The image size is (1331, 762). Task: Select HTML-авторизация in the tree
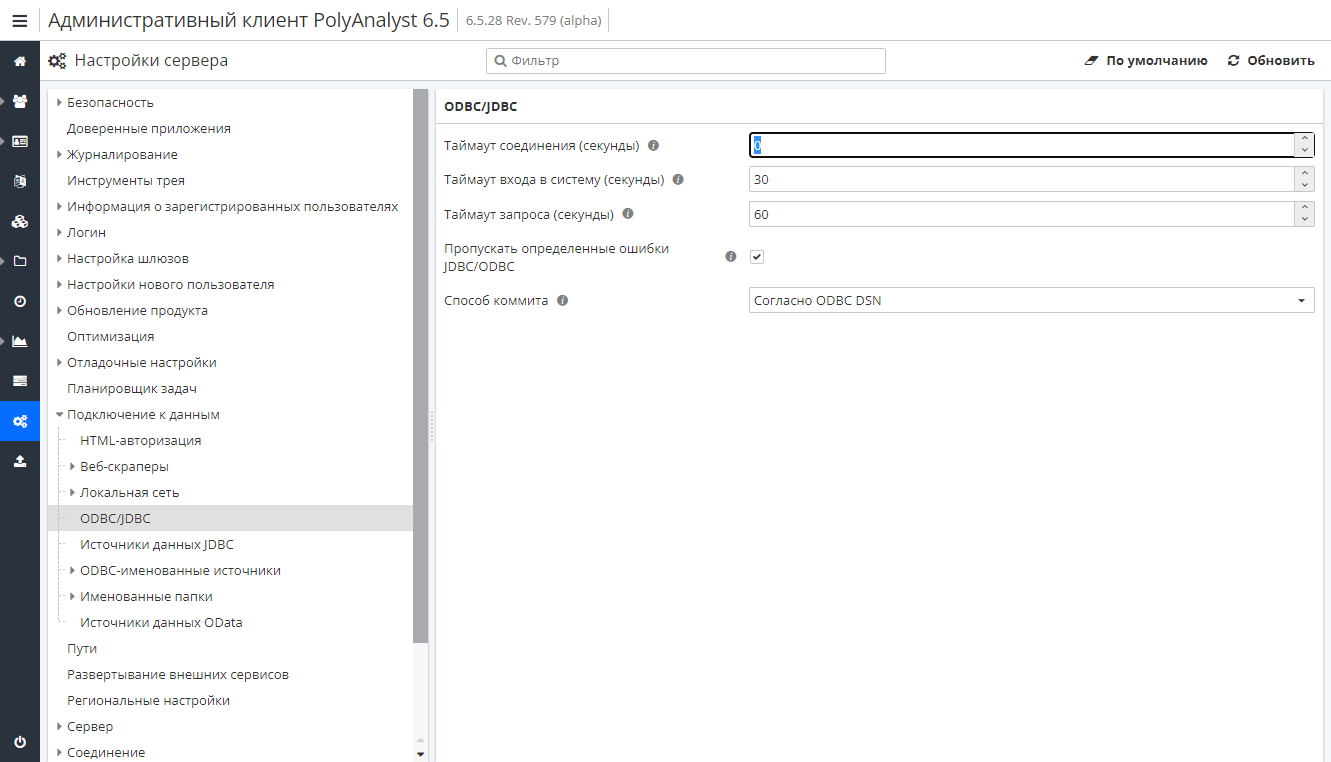(x=141, y=440)
